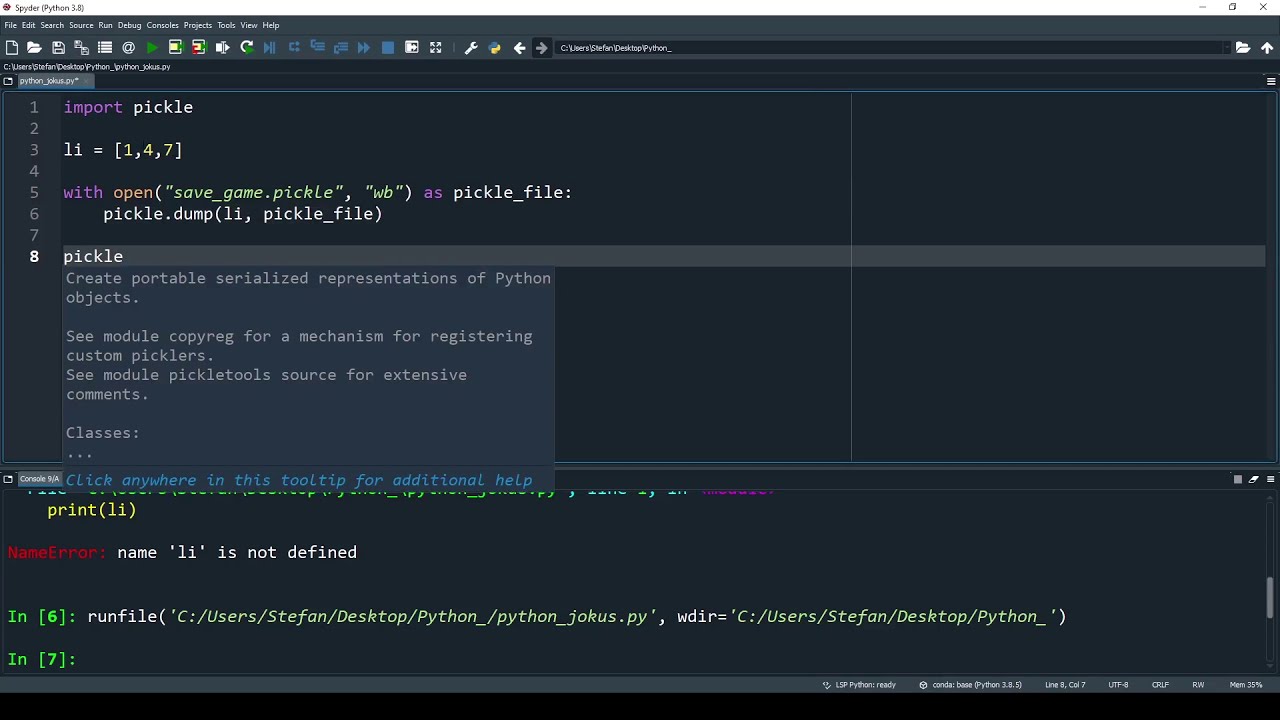Click Line 8, Col 7 status
The height and width of the screenshot is (720, 1280).
(x=1065, y=685)
